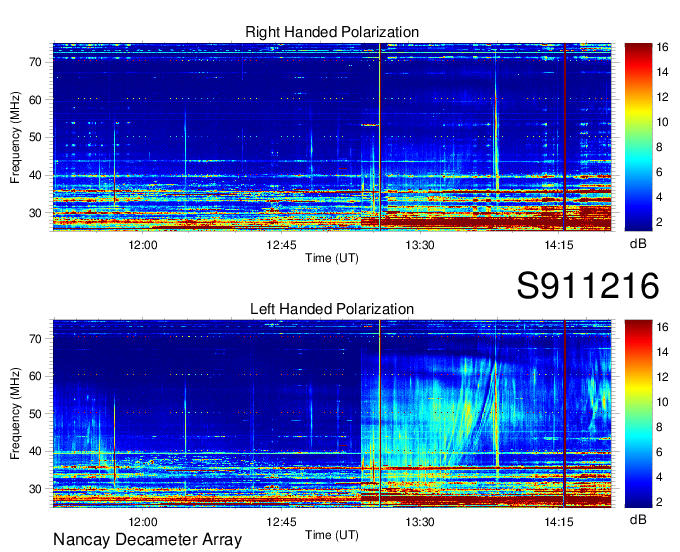
Task: Click the 14:15 tick of Right Handed plot
Action: coord(559,245)
